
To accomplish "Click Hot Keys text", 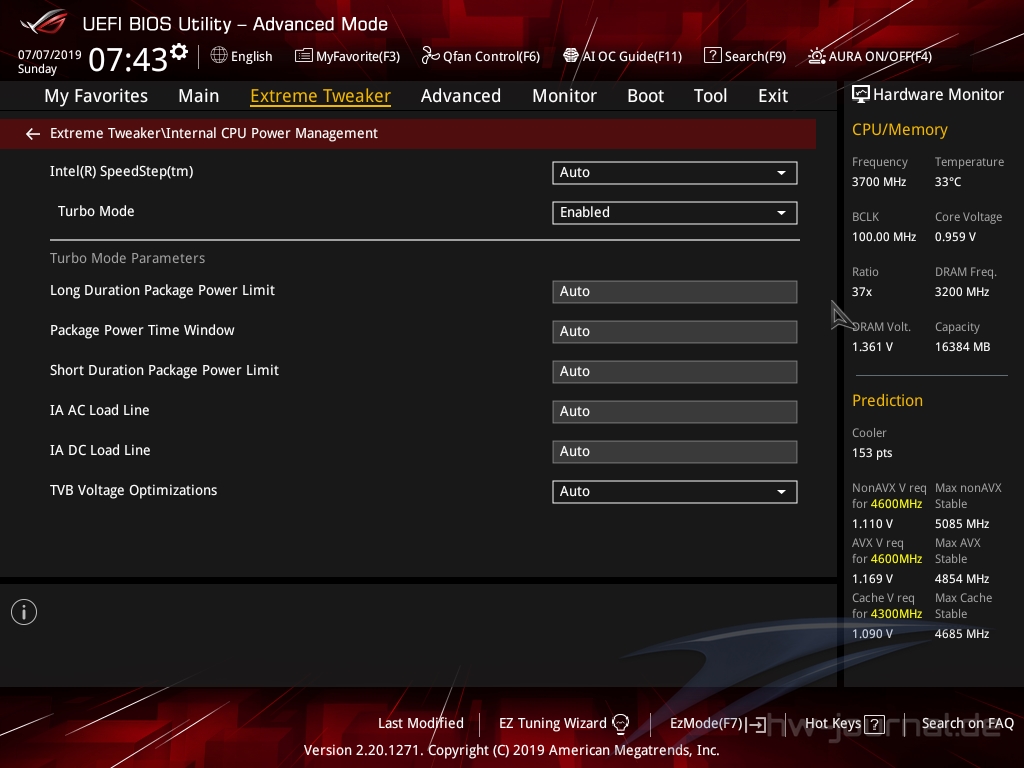I will pyautogui.click(x=833, y=723).
